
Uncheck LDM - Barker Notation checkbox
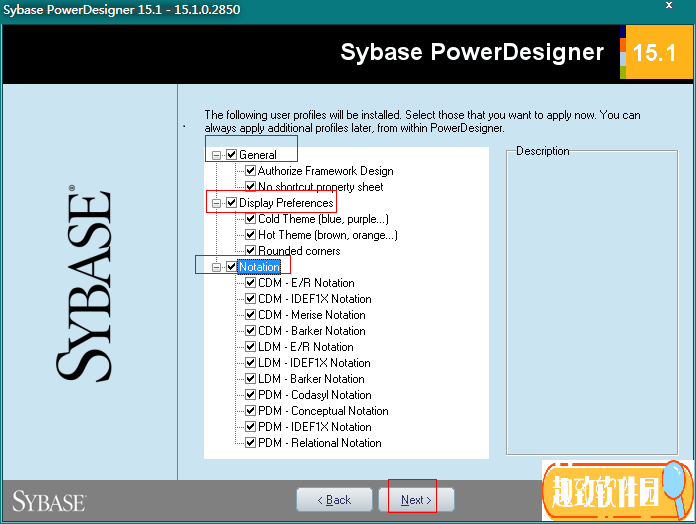pos(250,378)
